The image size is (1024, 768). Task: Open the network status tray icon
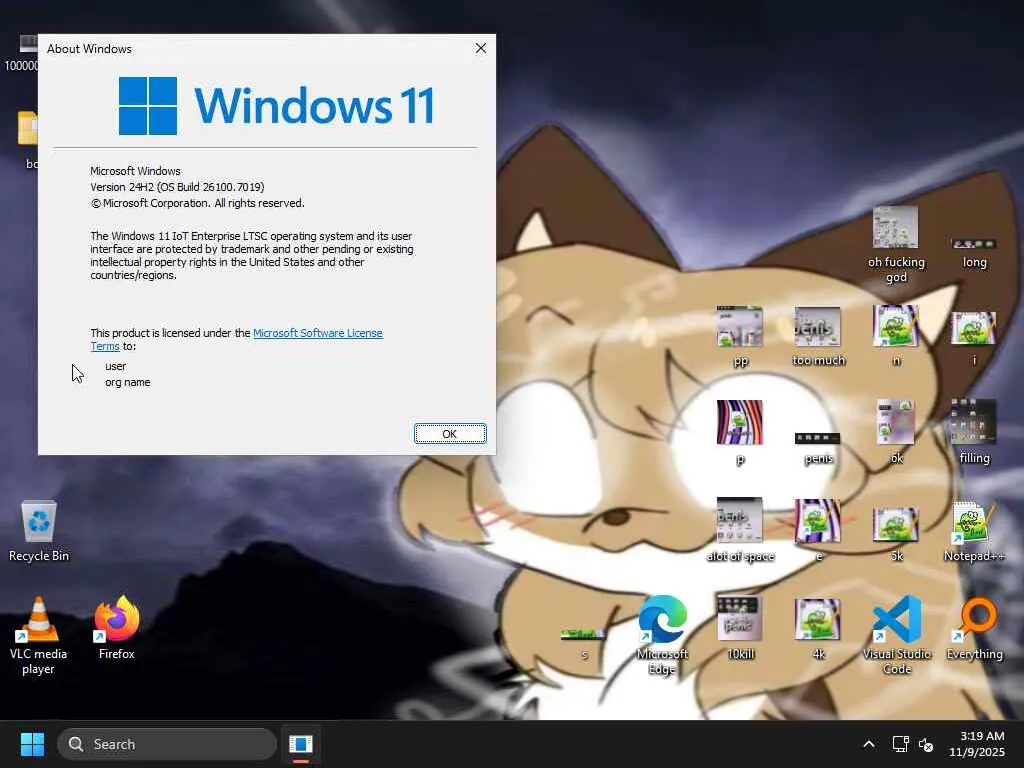click(901, 744)
